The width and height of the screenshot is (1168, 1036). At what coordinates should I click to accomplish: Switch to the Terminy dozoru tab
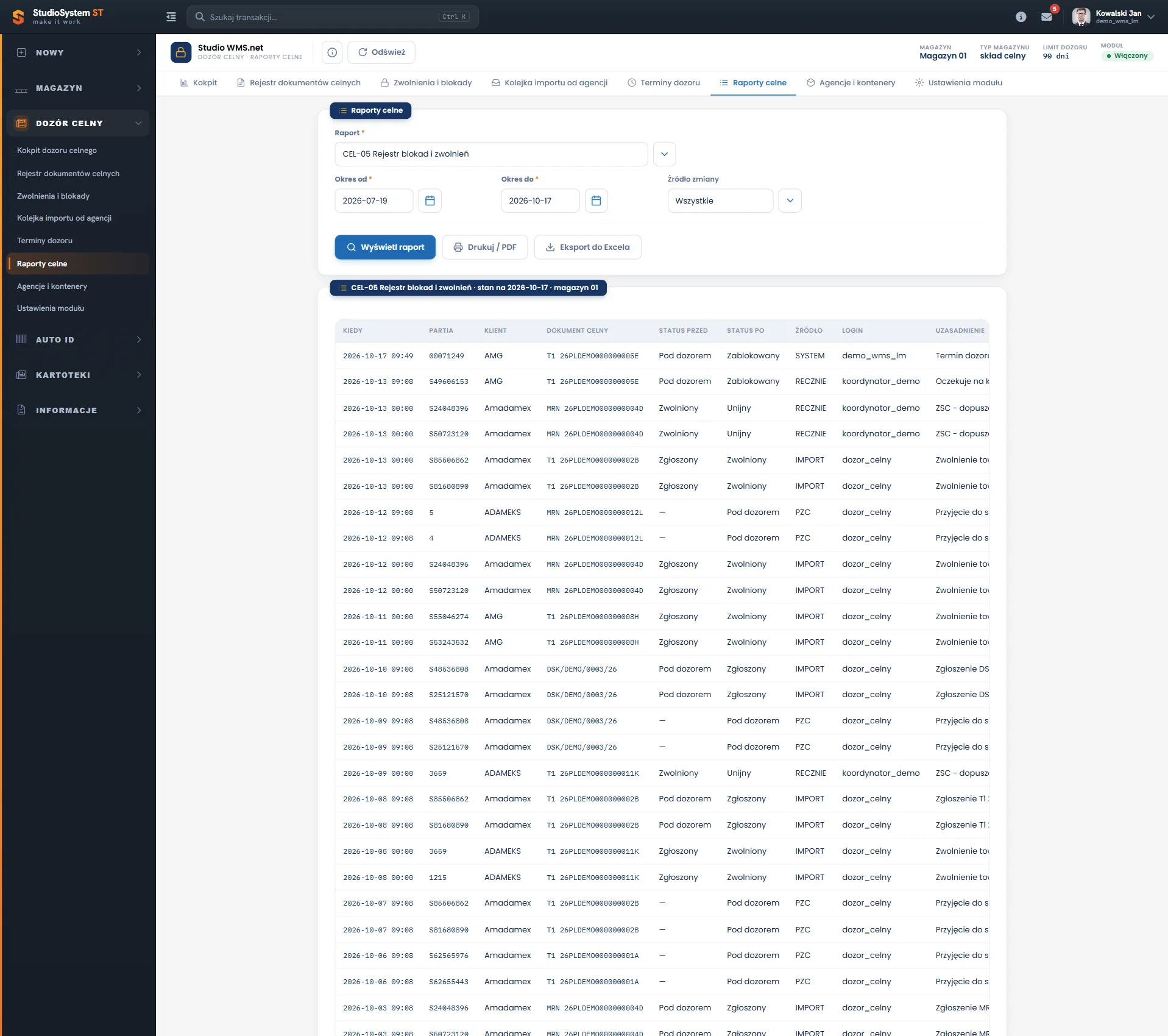point(664,83)
